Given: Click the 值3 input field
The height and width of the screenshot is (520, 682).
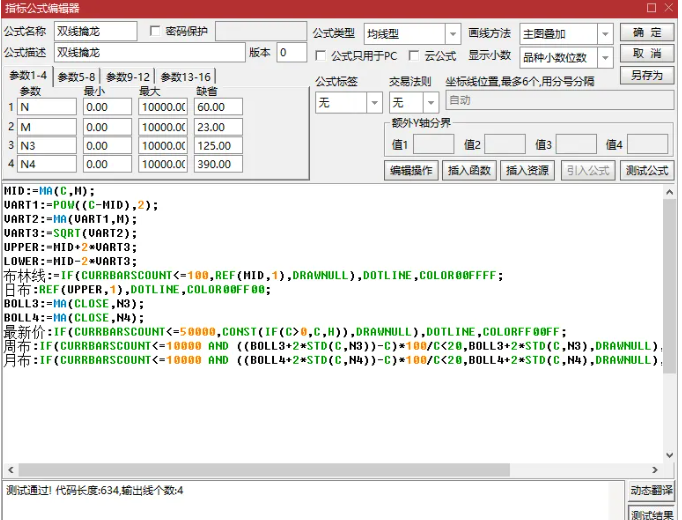Looking at the screenshot, I should (x=576, y=144).
